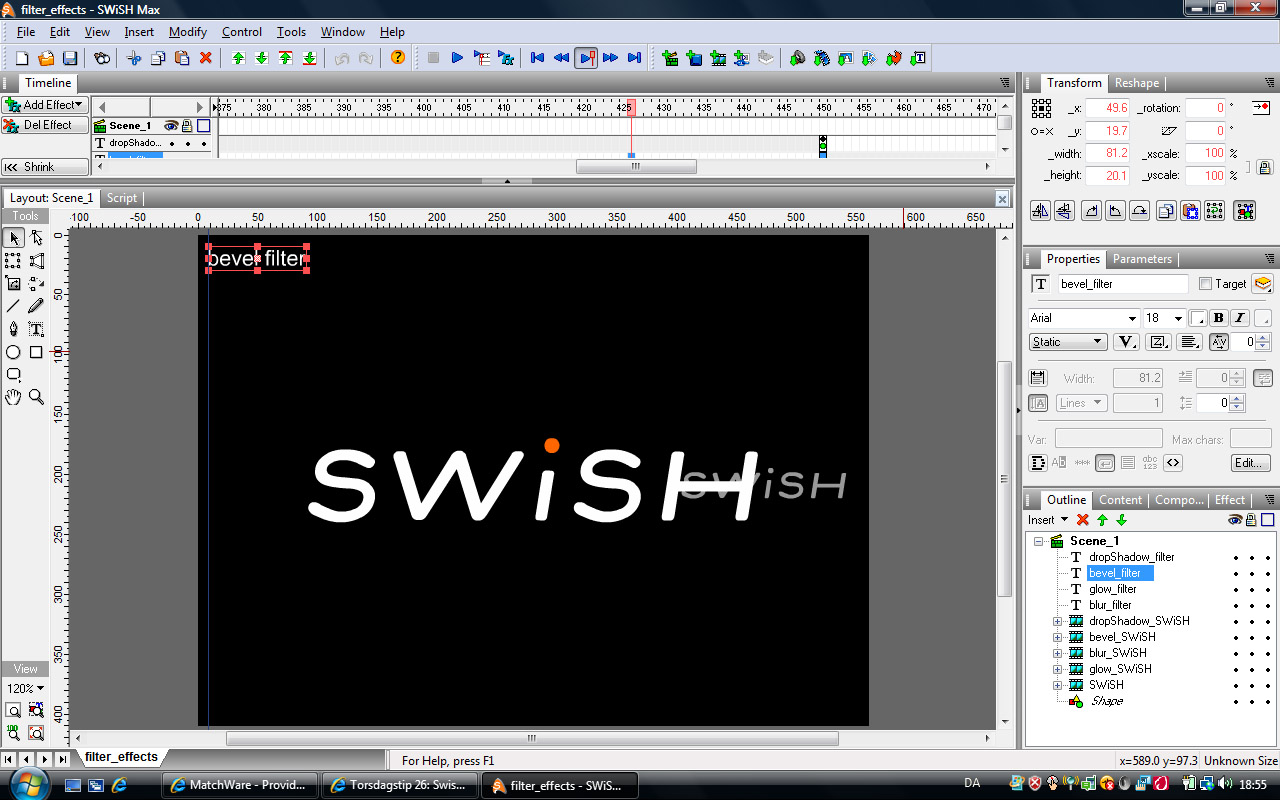Toggle Scene_1 visibility eye in timeline

pos(171,126)
